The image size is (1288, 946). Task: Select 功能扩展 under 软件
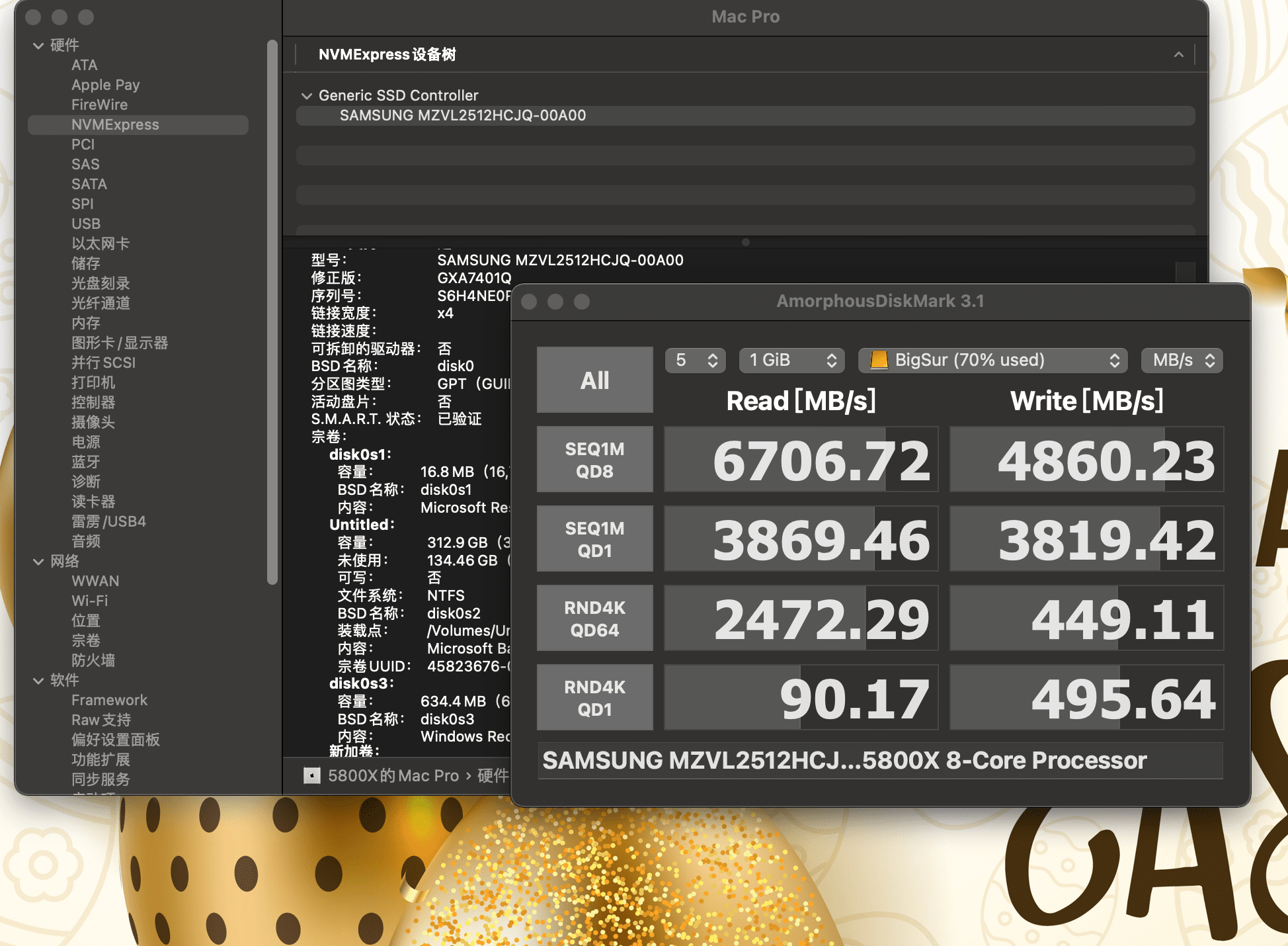[101, 759]
